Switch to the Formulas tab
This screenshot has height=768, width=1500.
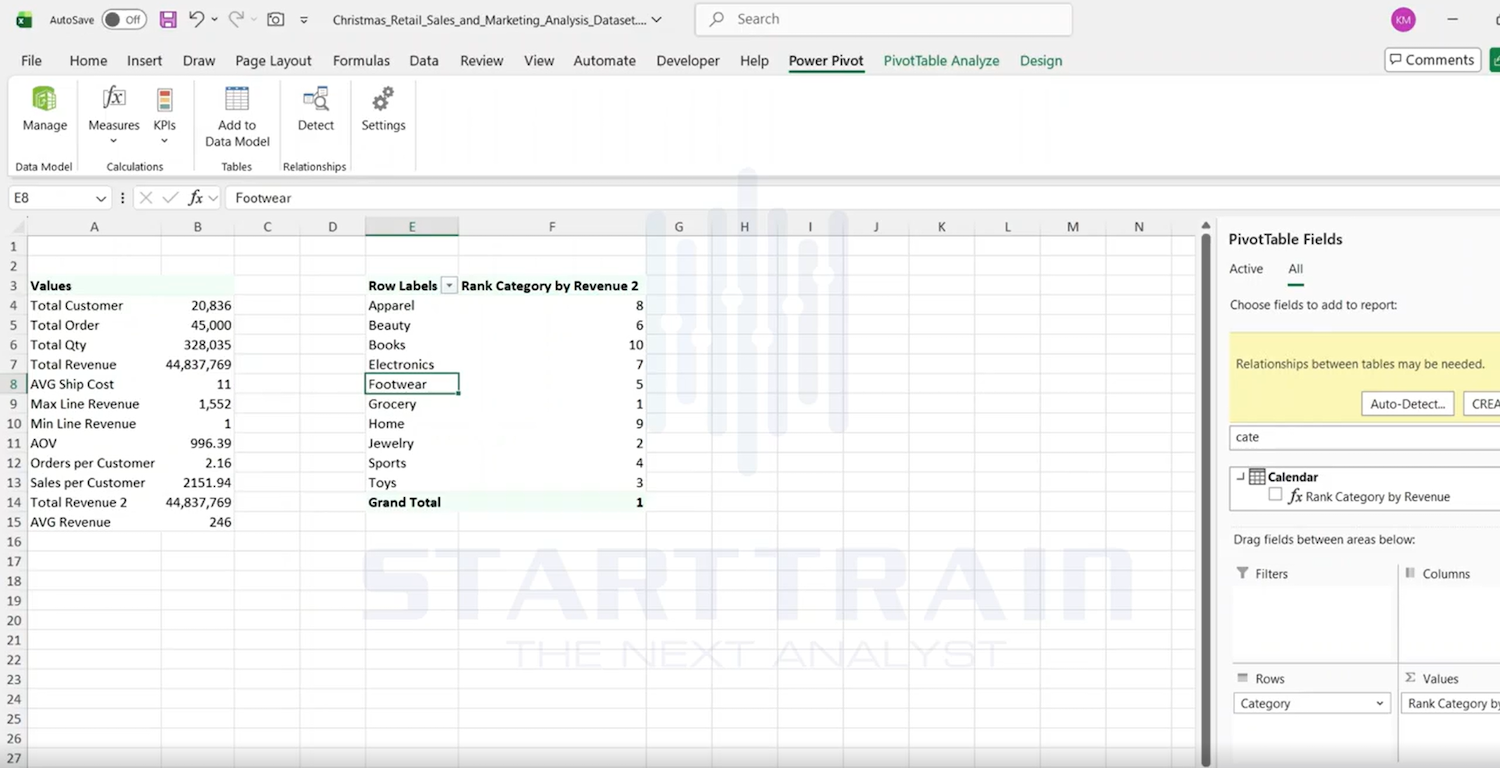point(361,60)
